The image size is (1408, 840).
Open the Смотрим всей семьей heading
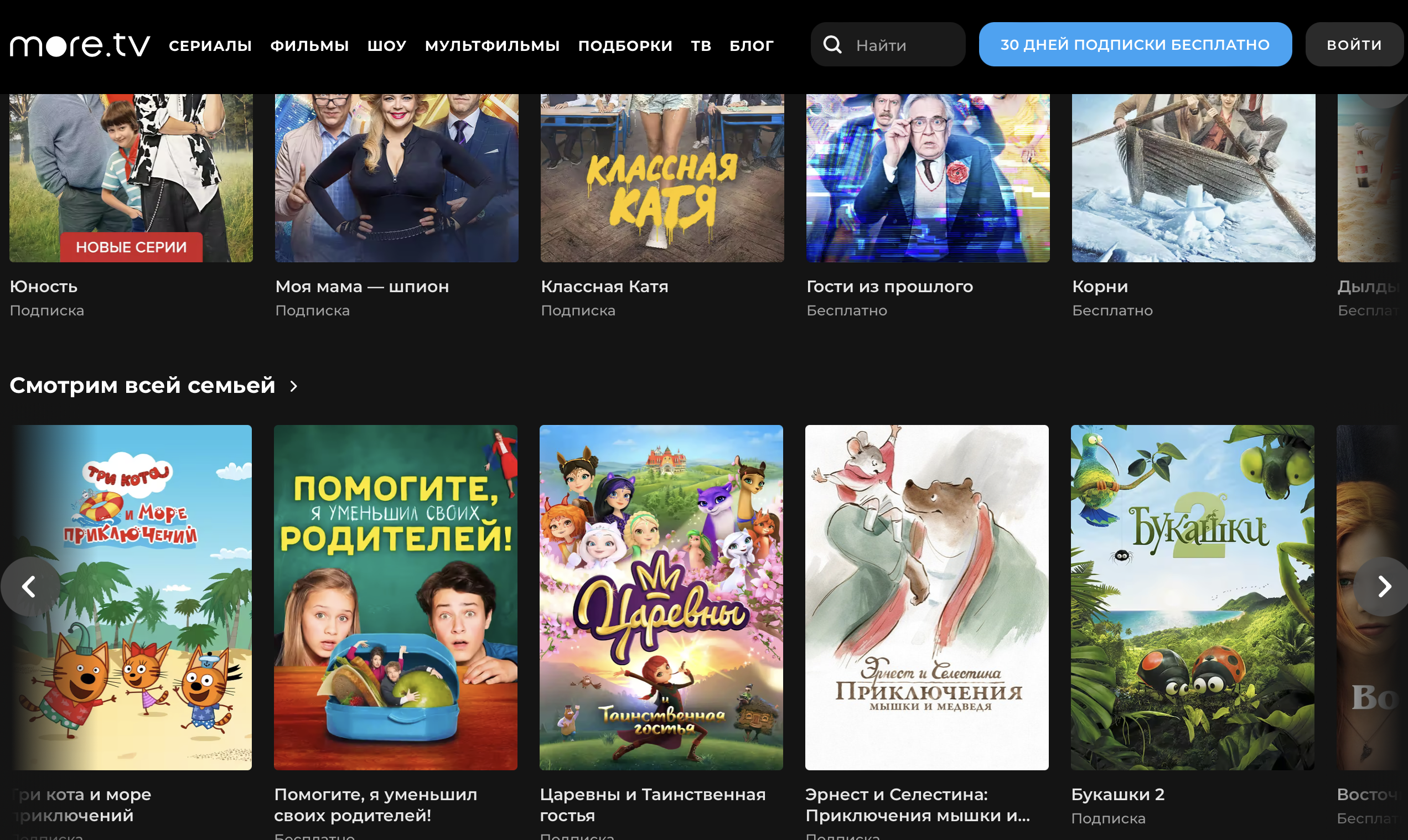143,386
